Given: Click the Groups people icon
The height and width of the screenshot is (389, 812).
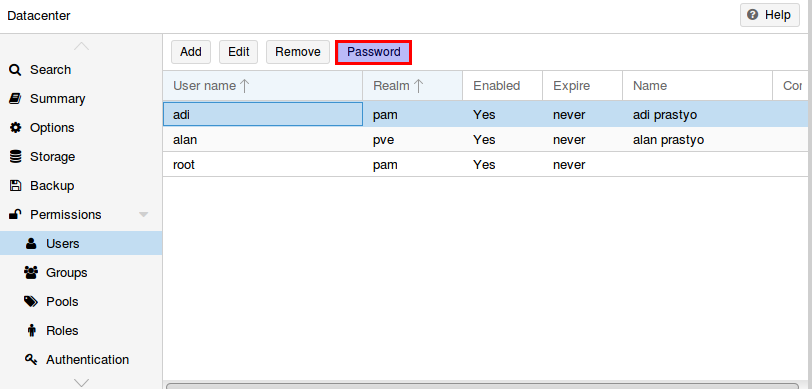Looking at the screenshot, I should [x=32, y=272].
